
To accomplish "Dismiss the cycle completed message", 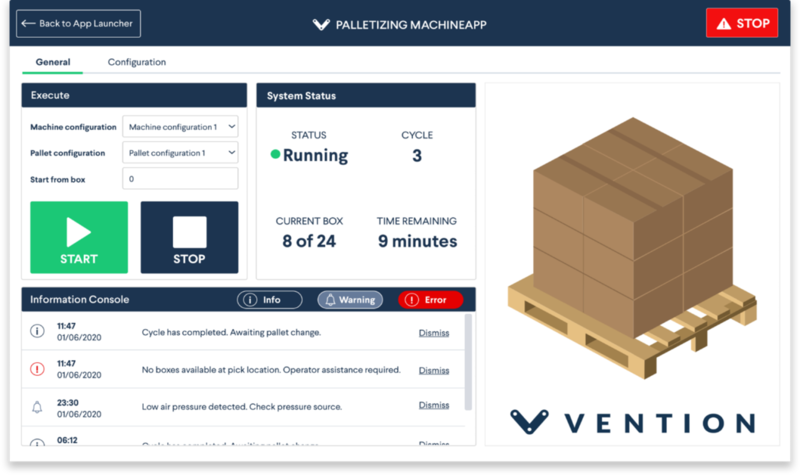I will click(434, 333).
